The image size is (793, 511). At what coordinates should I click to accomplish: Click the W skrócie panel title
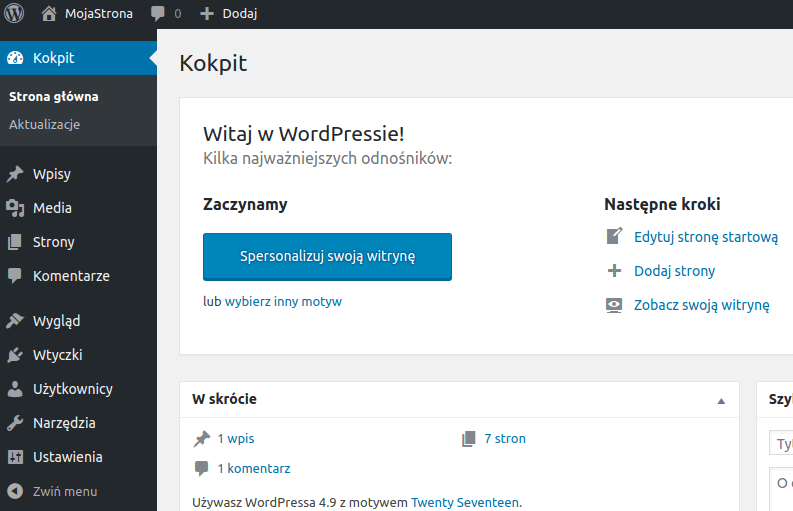225,399
